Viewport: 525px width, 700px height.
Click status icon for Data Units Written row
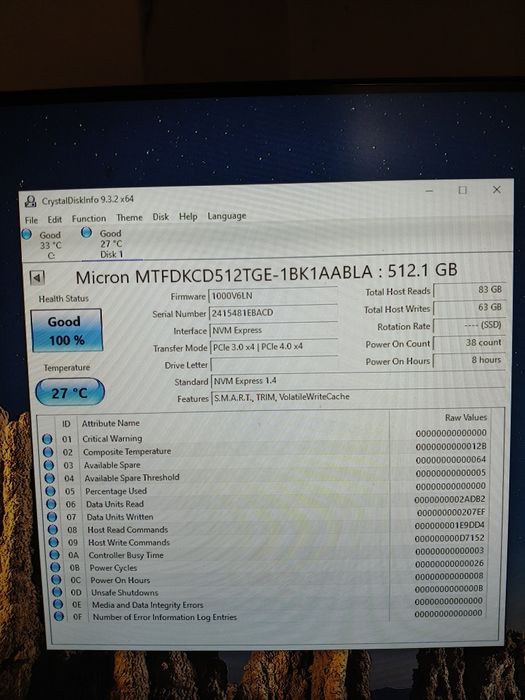click(x=52, y=517)
